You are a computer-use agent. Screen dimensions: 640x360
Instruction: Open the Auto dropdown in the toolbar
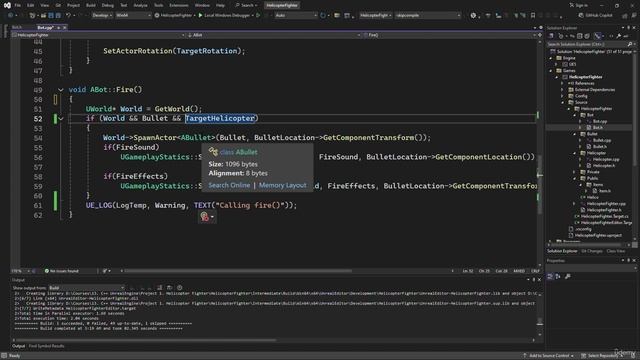[296, 15]
